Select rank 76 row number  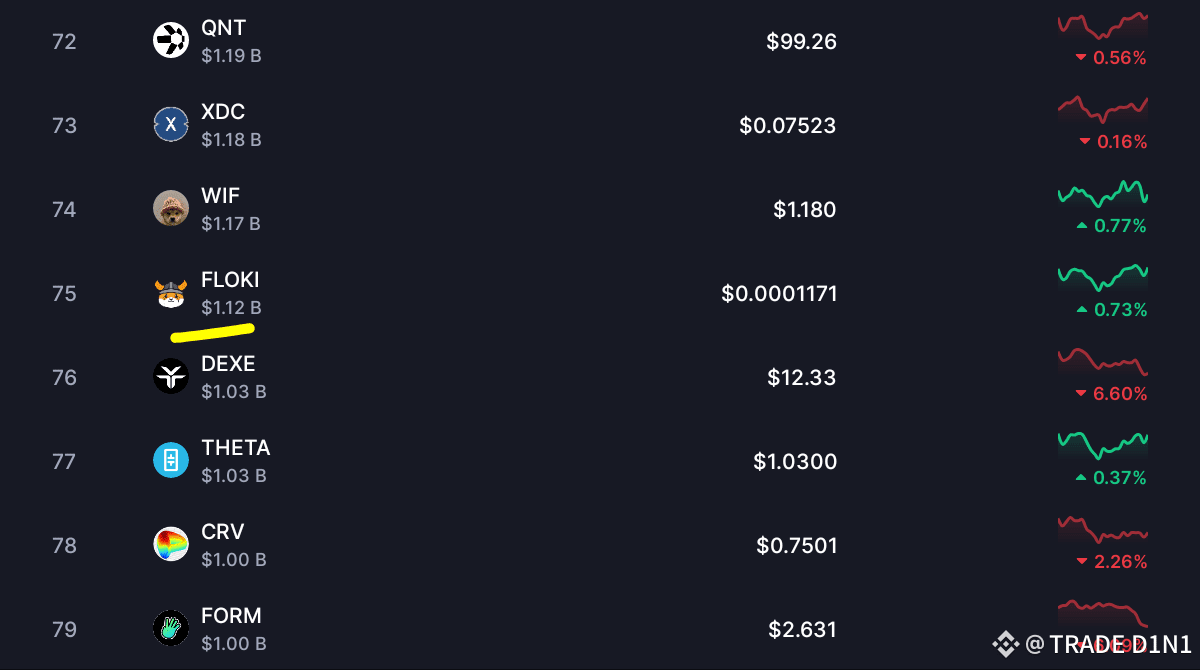(64, 377)
